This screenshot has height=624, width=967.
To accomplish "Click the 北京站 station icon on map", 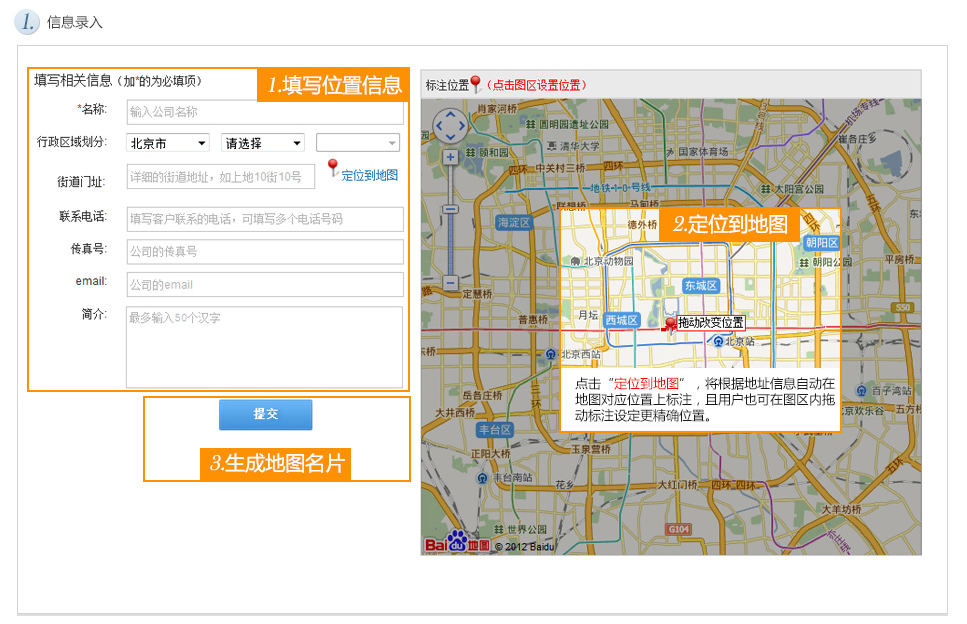I will (718, 341).
